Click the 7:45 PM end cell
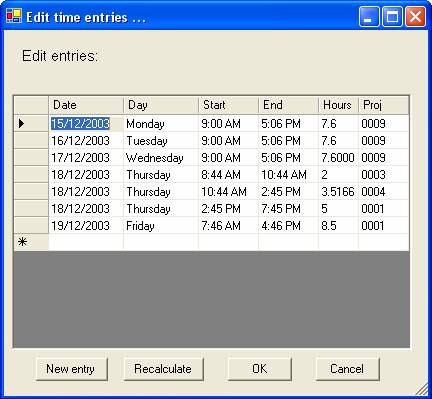This screenshot has height=399, width=432. [x=288, y=209]
